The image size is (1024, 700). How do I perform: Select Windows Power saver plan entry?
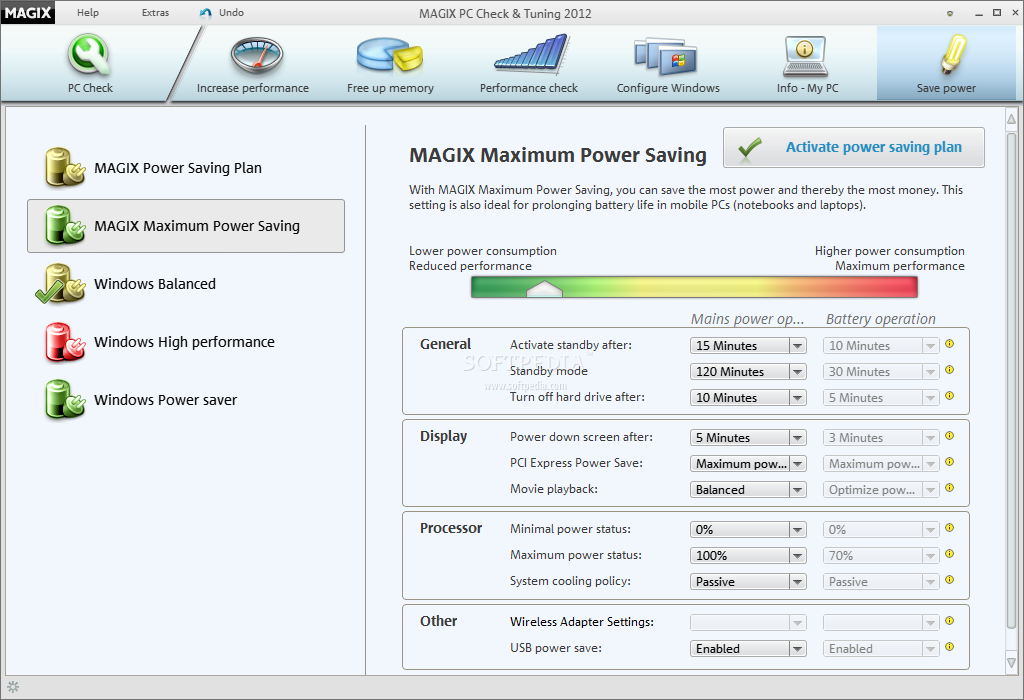point(186,400)
